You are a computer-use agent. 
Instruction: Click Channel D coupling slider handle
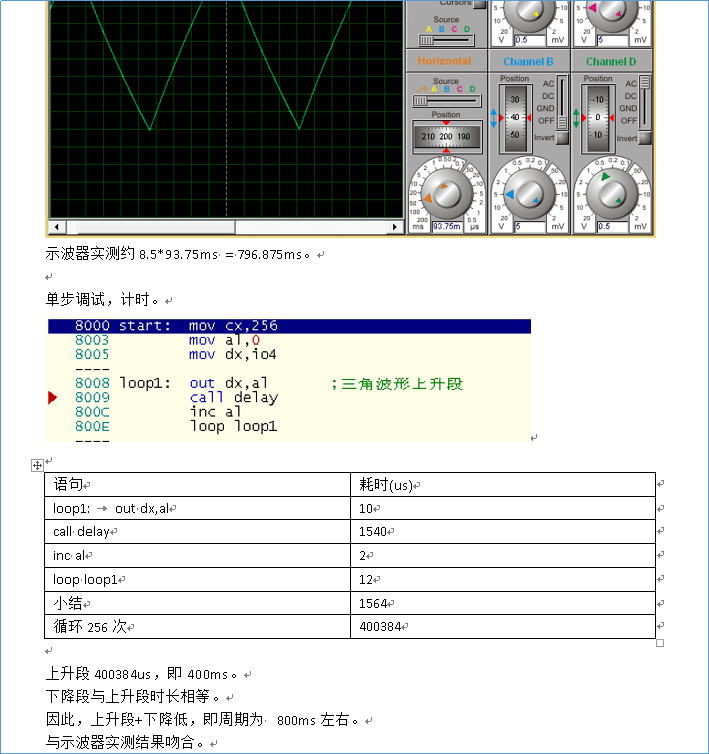645,82
